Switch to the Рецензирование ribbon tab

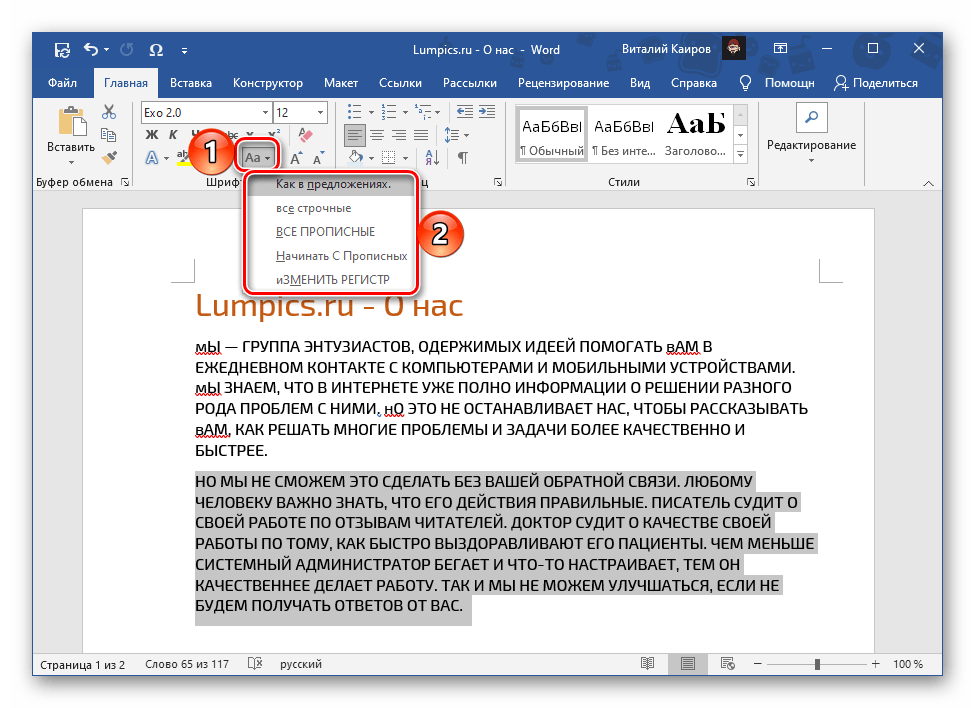[565, 83]
